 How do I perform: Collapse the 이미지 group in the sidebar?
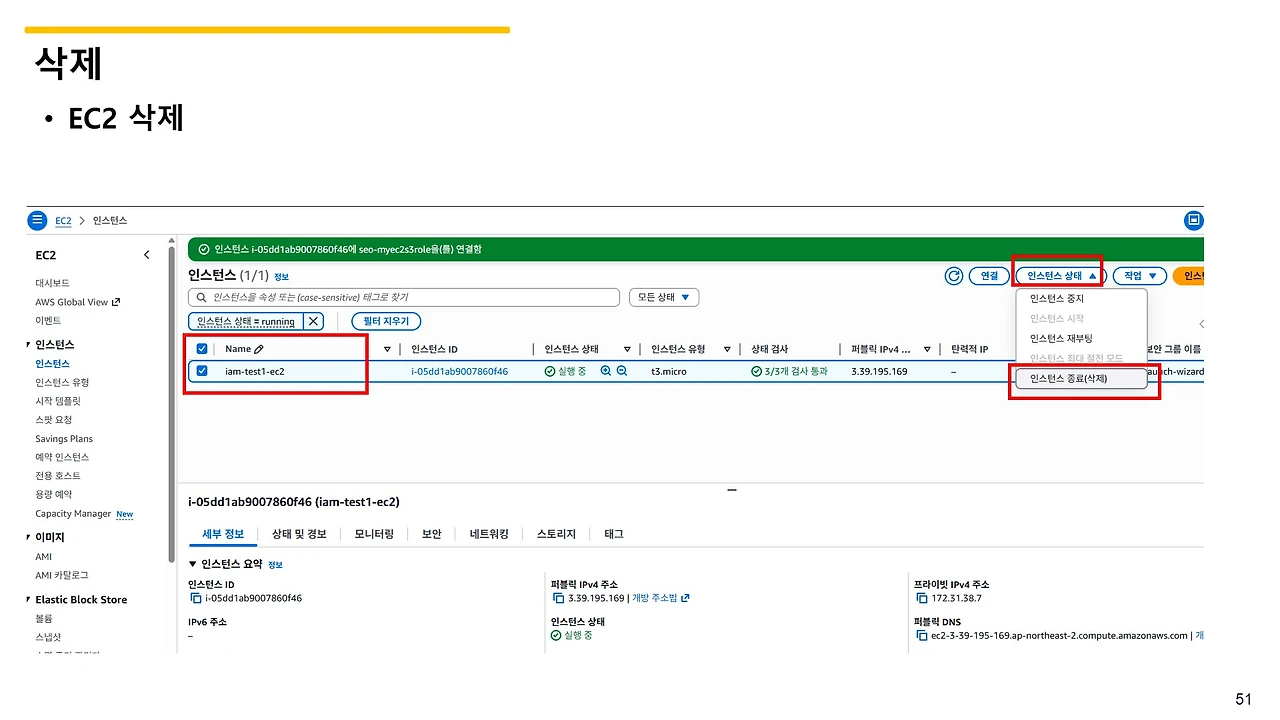[x=28, y=537]
